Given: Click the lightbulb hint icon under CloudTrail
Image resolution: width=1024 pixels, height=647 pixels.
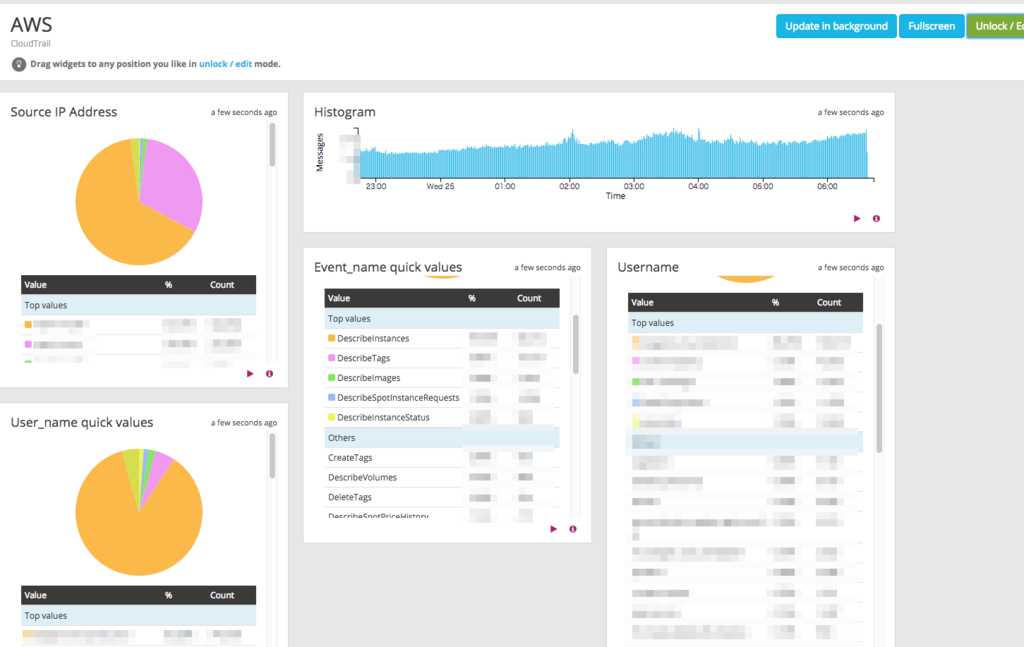Looking at the screenshot, I should [x=19, y=64].
